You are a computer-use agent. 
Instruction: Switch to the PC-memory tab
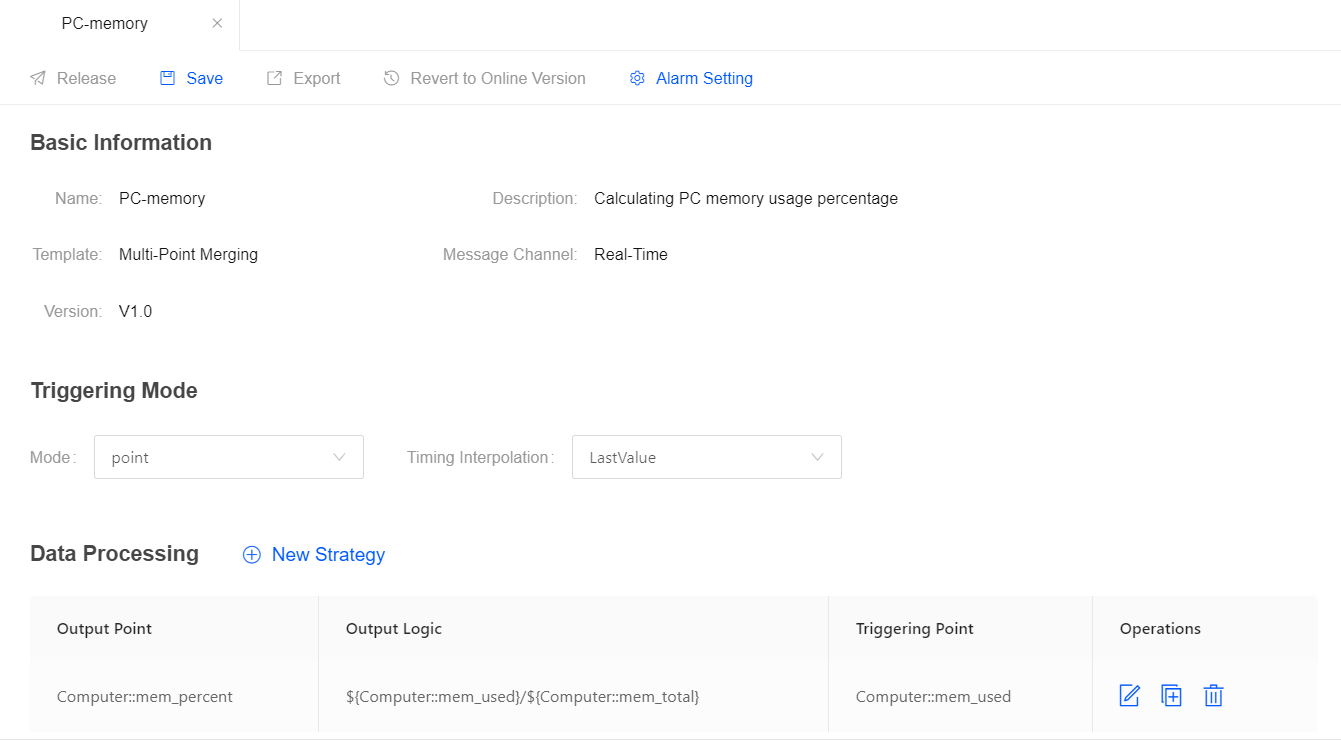[x=105, y=24]
